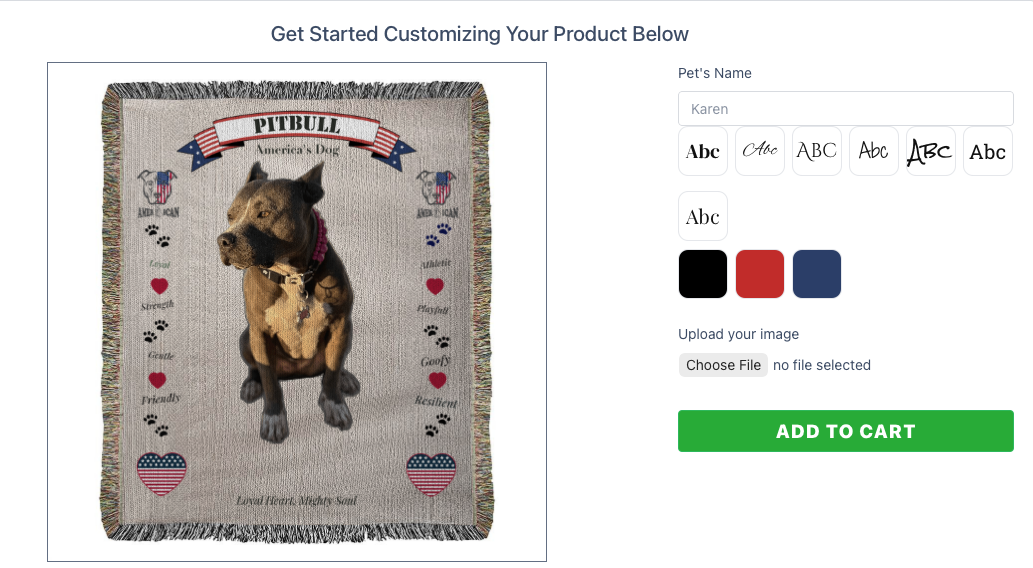Click the Pet's Name field label

click(x=715, y=73)
